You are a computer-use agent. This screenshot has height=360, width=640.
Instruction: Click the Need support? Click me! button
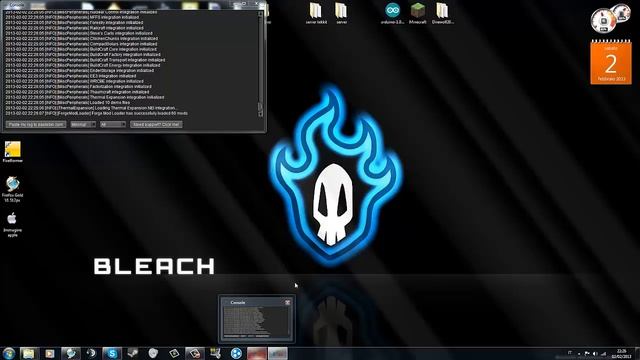tap(156, 124)
